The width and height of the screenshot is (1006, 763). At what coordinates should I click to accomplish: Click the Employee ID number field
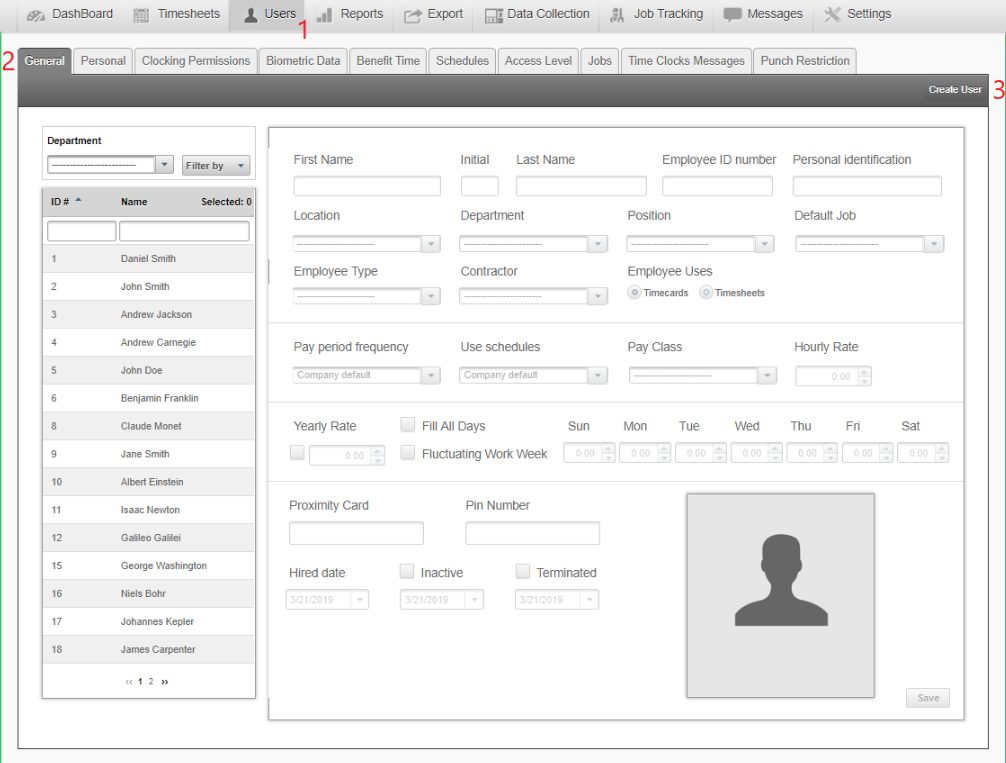(717, 186)
